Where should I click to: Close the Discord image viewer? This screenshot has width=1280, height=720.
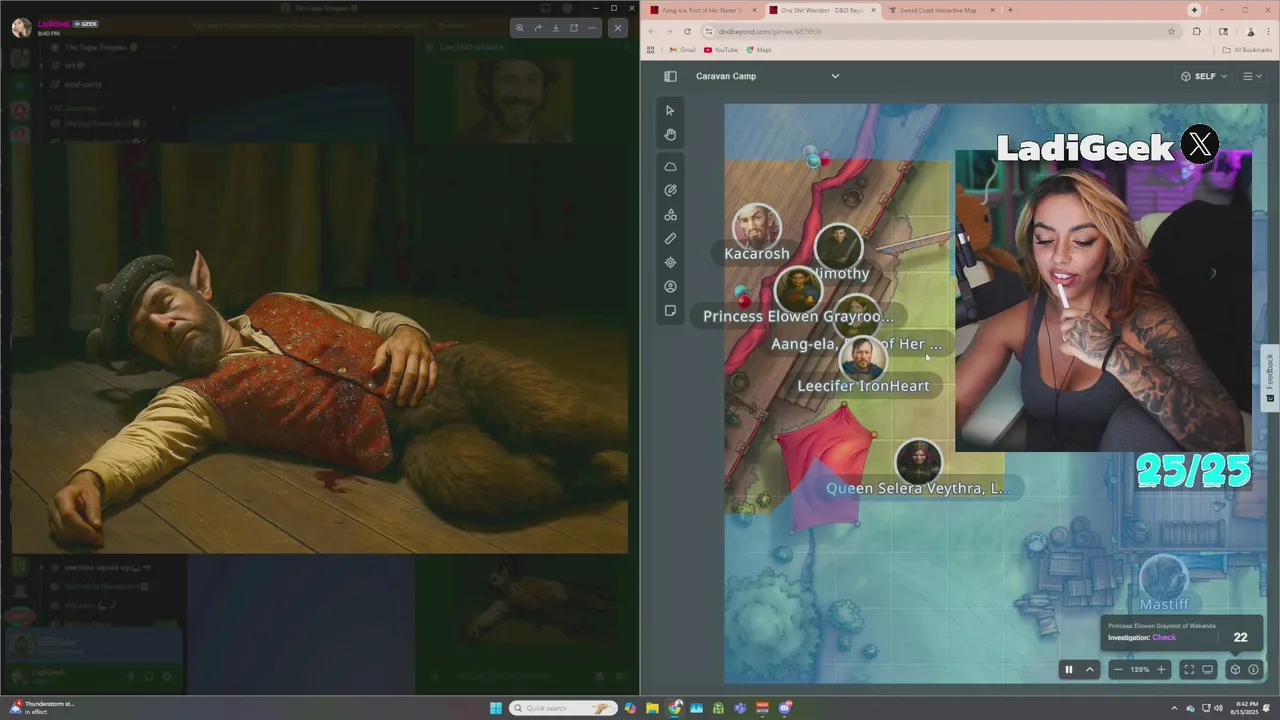click(618, 28)
